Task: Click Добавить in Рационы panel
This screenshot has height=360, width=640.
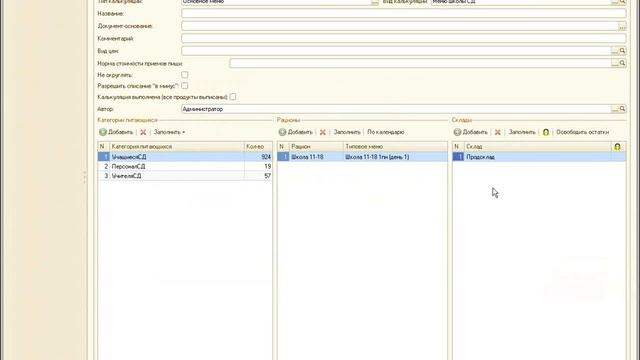Action: coord(296,132)
